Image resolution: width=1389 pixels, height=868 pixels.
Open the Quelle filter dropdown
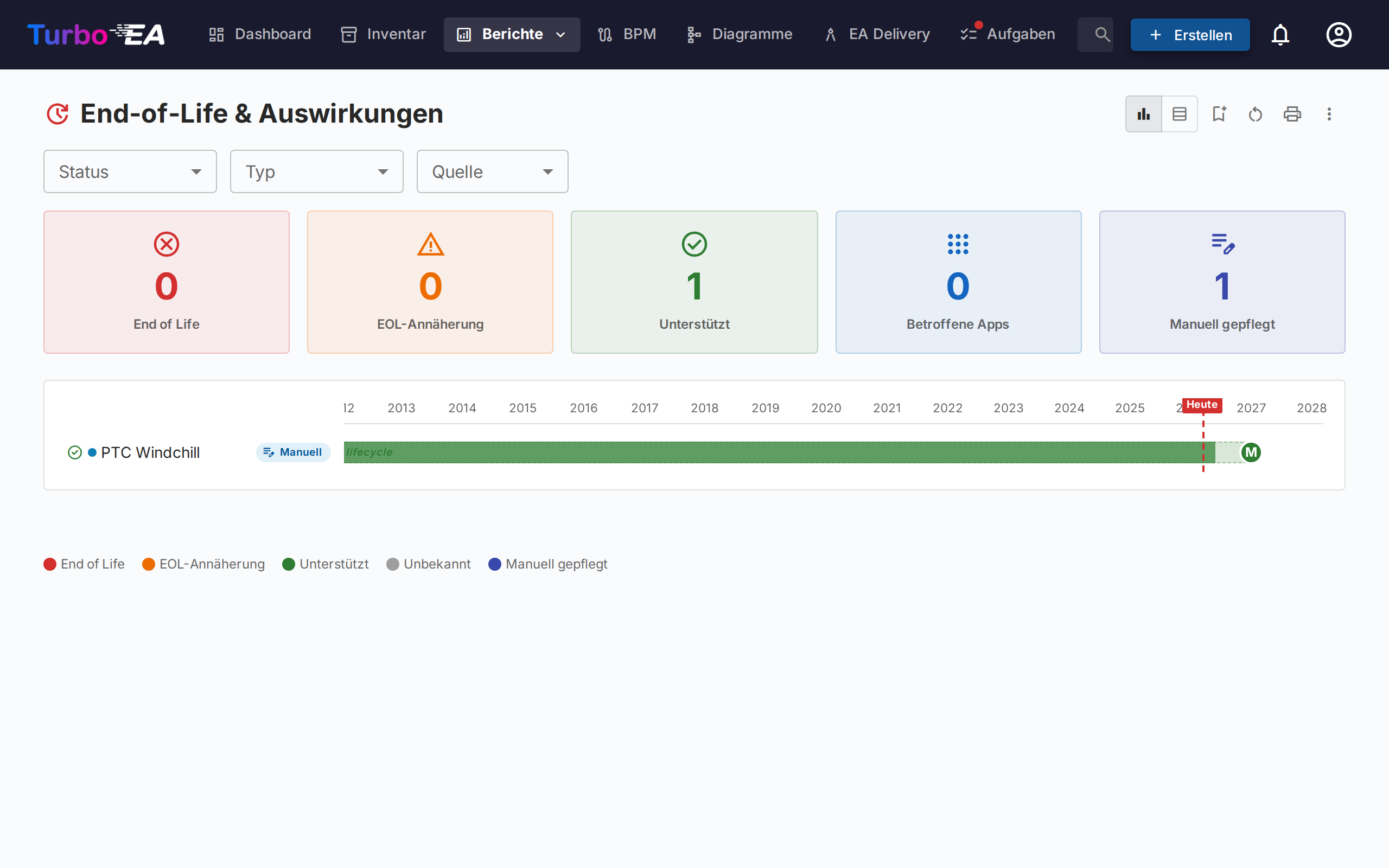[492, 171]
